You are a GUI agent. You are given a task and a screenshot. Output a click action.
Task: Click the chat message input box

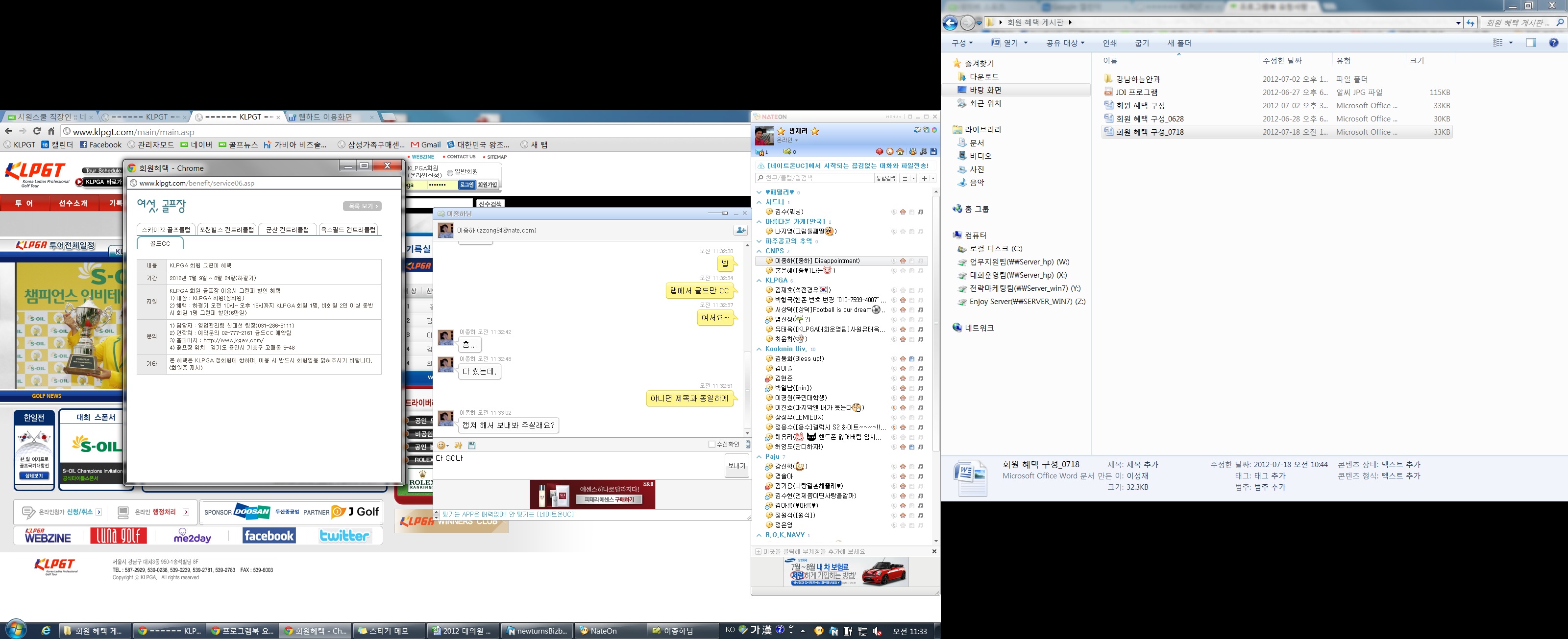point(578,466)
